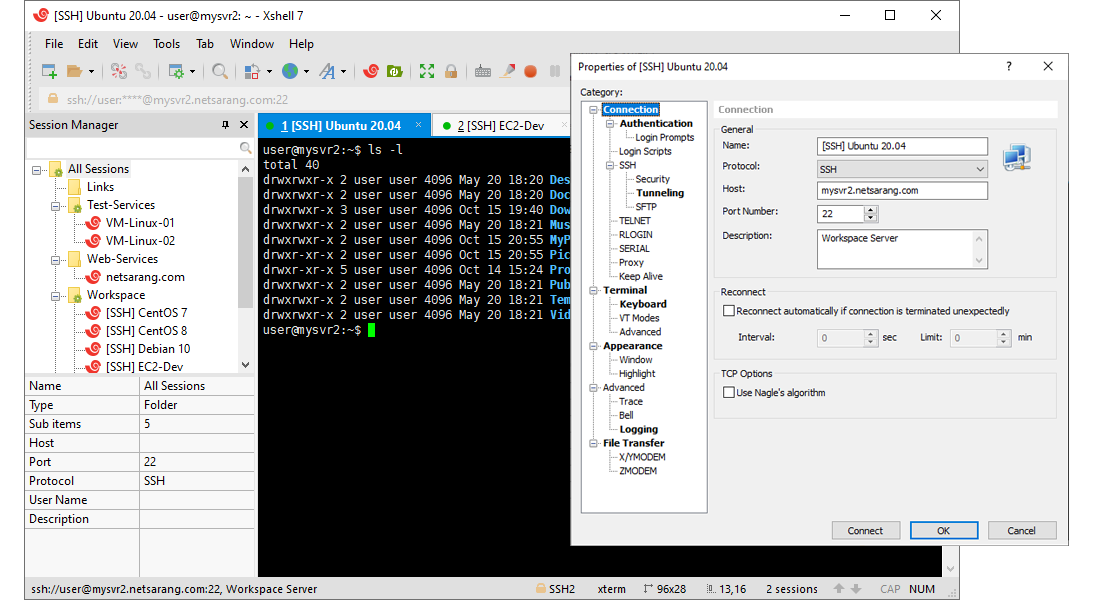Click the OK button
This screenshot has width=1100, height=600.
click(x=944, y=531)
